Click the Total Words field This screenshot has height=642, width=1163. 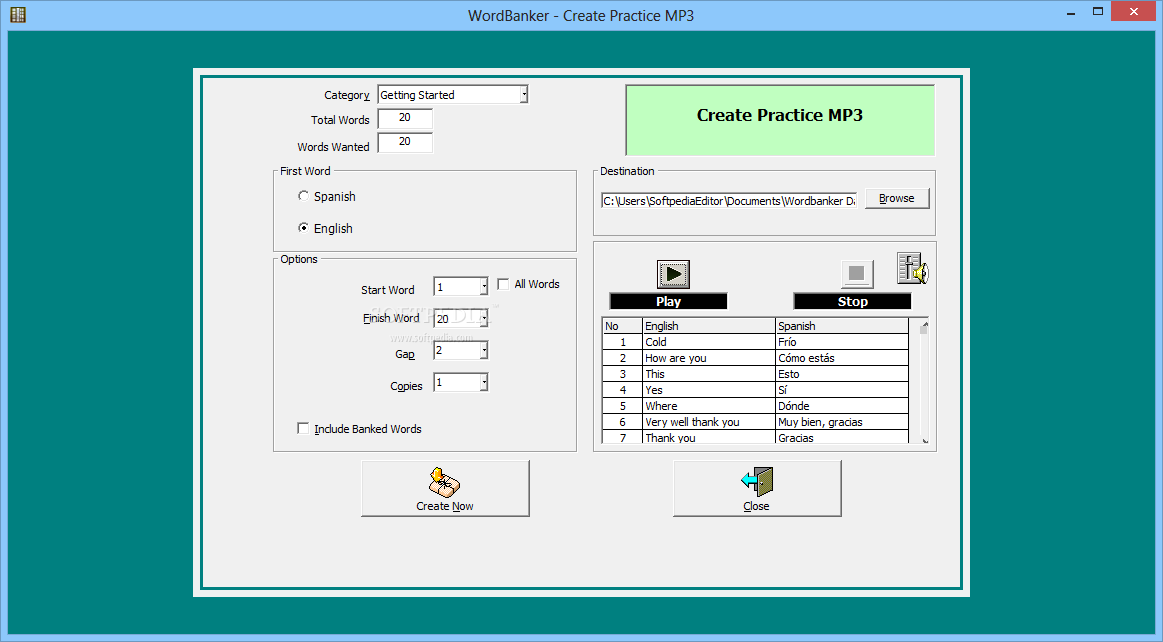[405, 118]
